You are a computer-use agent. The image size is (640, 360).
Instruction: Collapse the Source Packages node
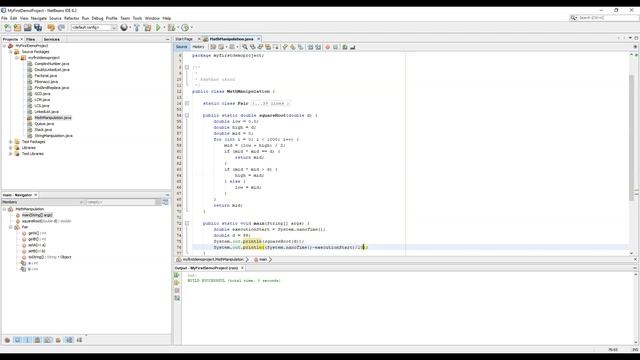click(x=11, y=52)
